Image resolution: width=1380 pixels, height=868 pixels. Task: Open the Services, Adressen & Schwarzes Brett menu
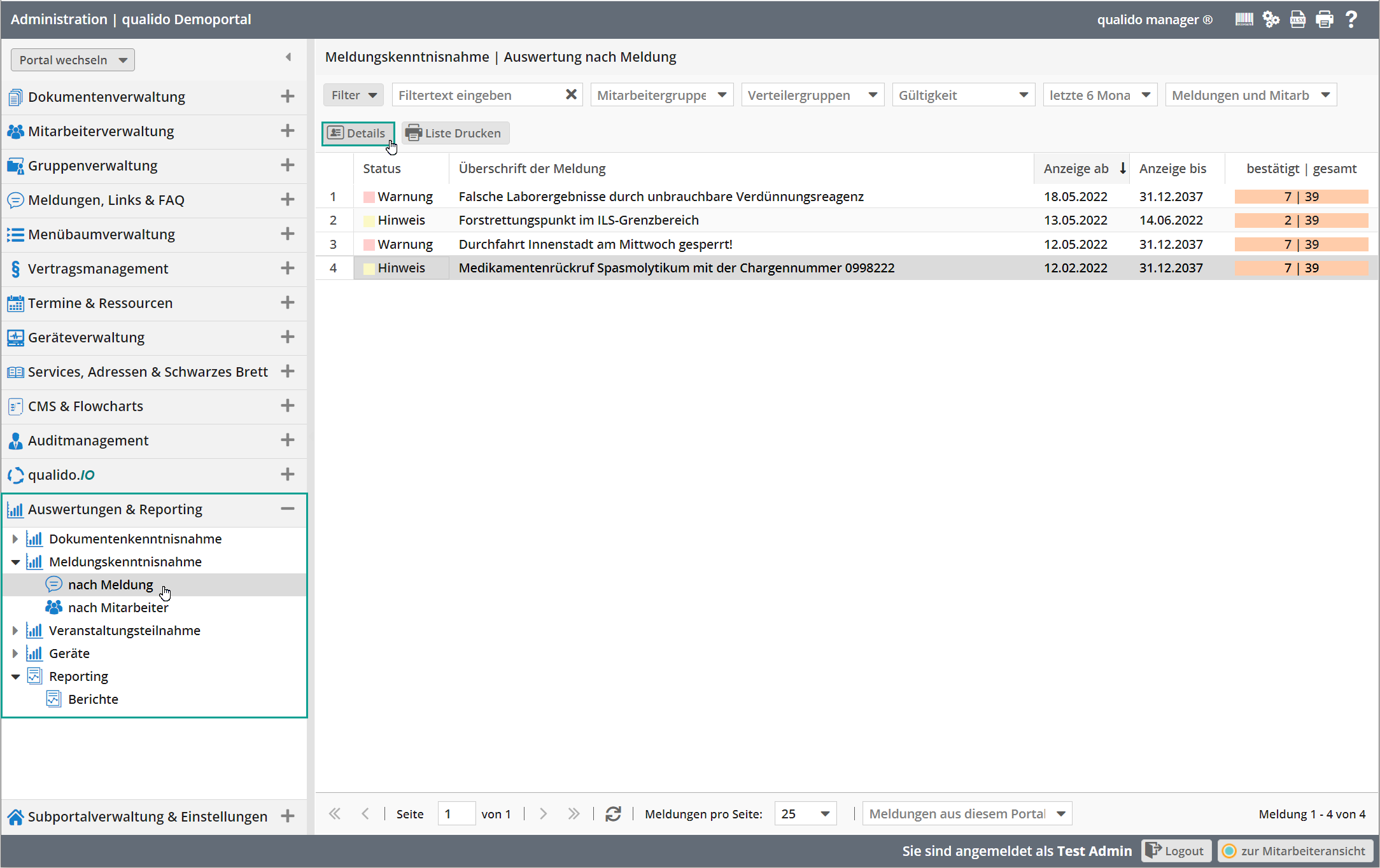click(x=154, y=372)
